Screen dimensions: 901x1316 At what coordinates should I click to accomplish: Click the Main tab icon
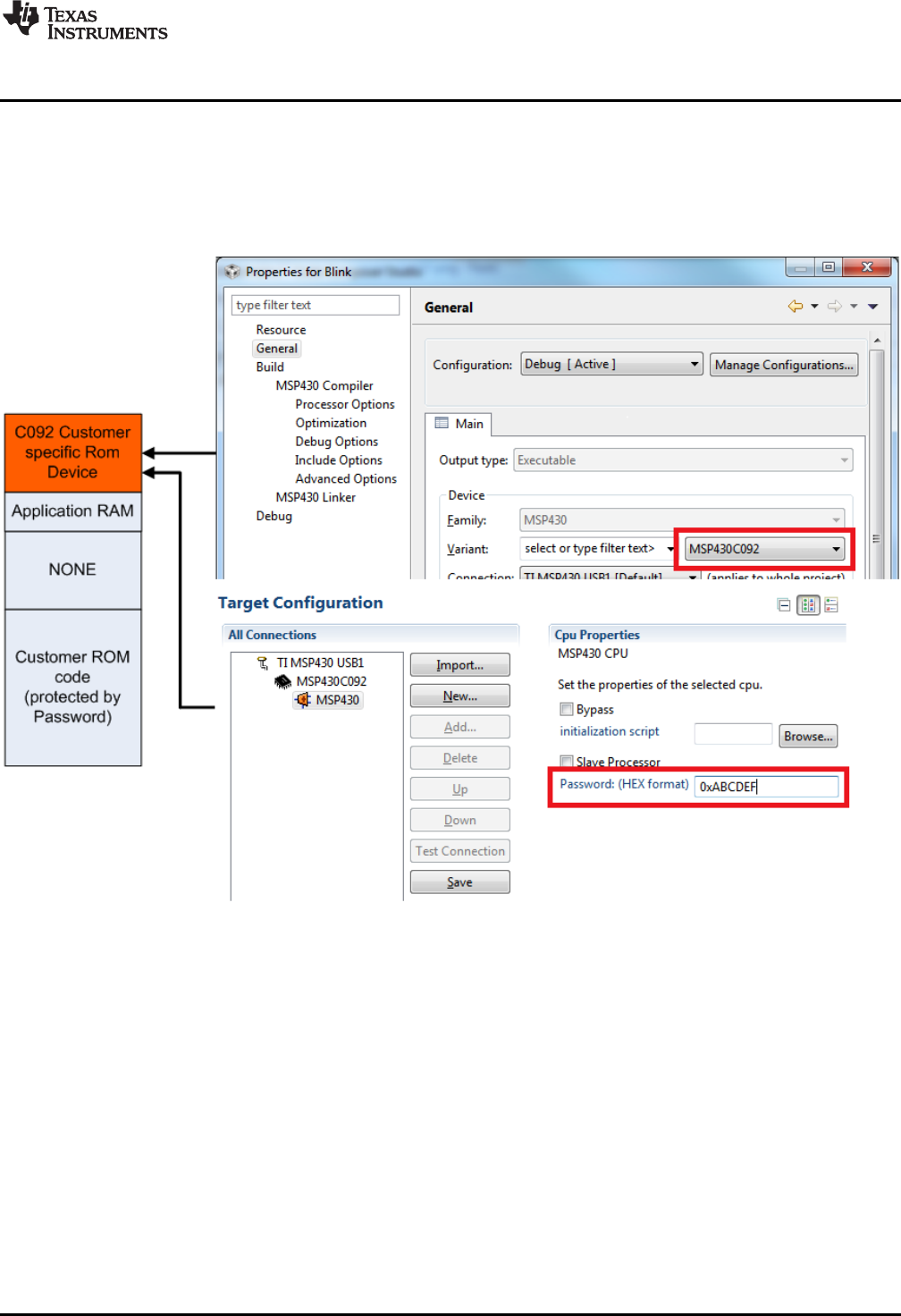pos(442,423)
